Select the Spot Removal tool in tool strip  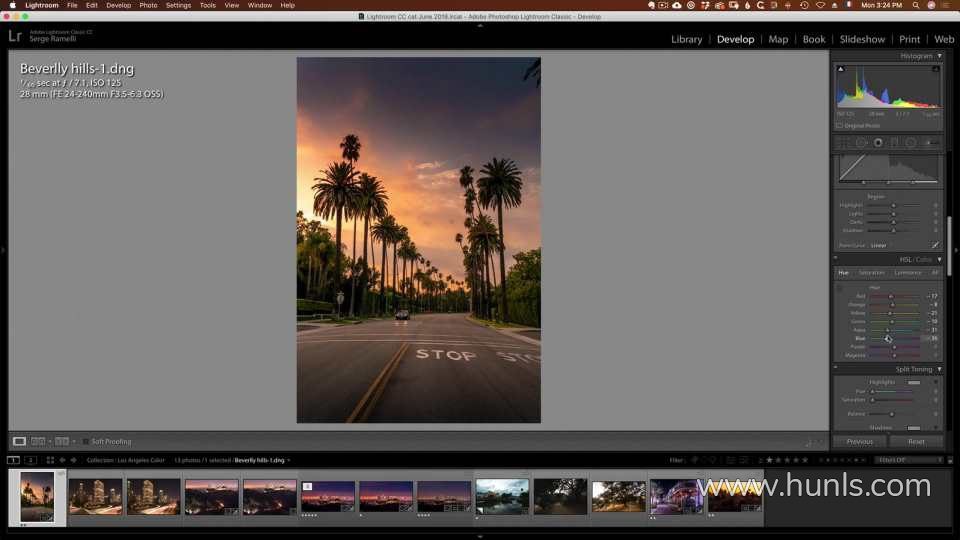[x=861, y=143]
